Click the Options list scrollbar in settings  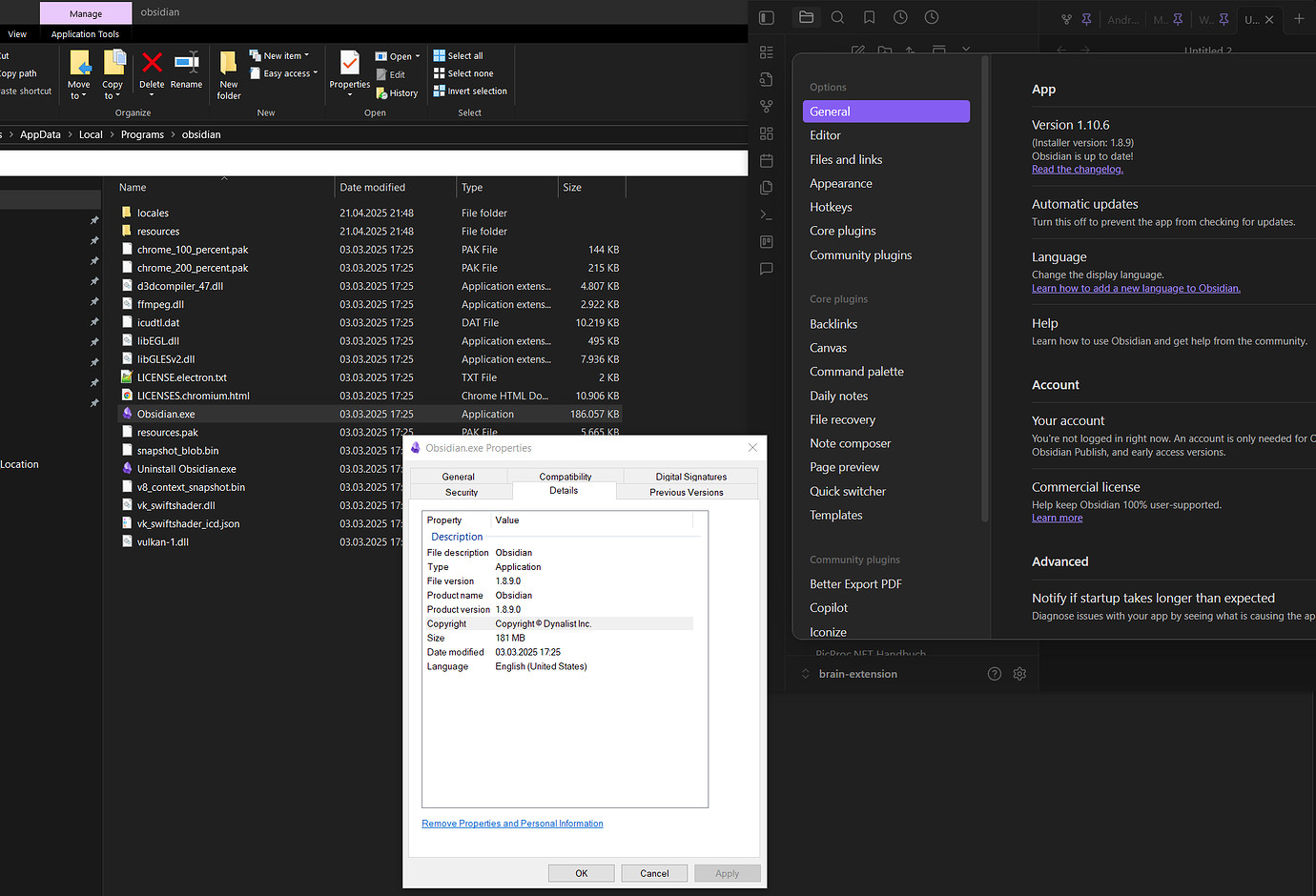984,286
